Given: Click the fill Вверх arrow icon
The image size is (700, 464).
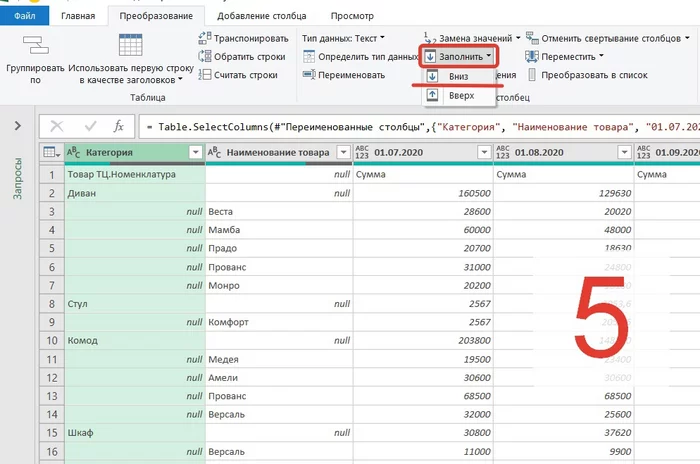Looking at the screenshot, I should coord(432,95).
